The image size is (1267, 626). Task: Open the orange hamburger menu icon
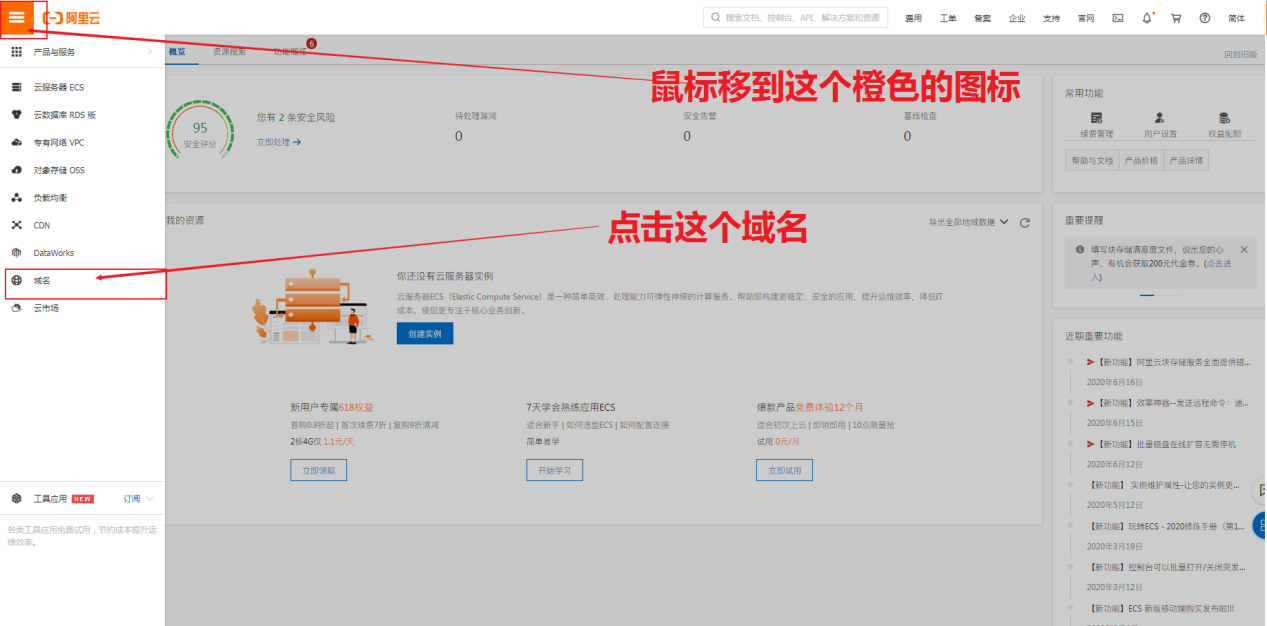17,17
